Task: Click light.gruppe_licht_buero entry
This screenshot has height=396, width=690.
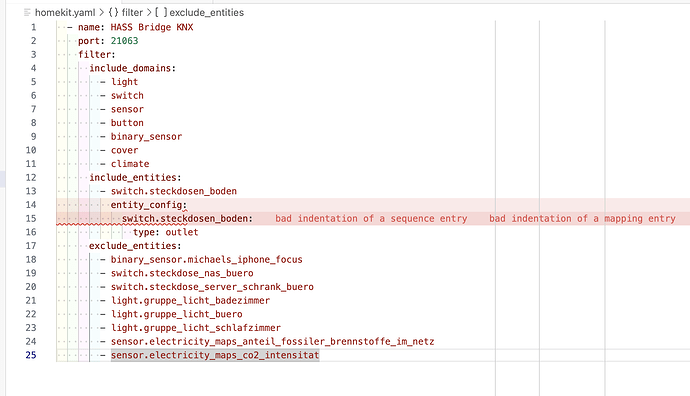Action: tap(176, 314)
